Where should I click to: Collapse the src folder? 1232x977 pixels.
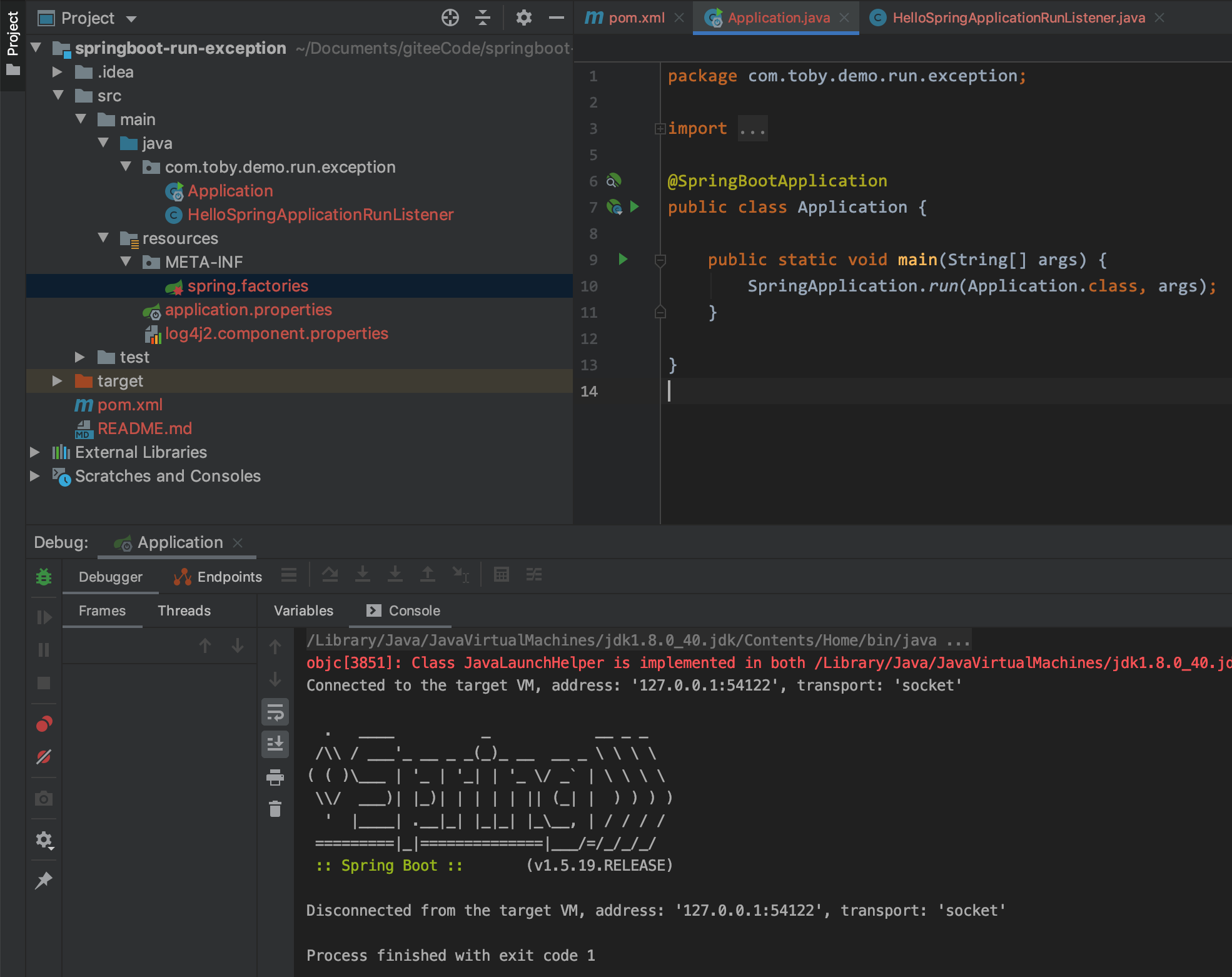(x=58, y=95)
